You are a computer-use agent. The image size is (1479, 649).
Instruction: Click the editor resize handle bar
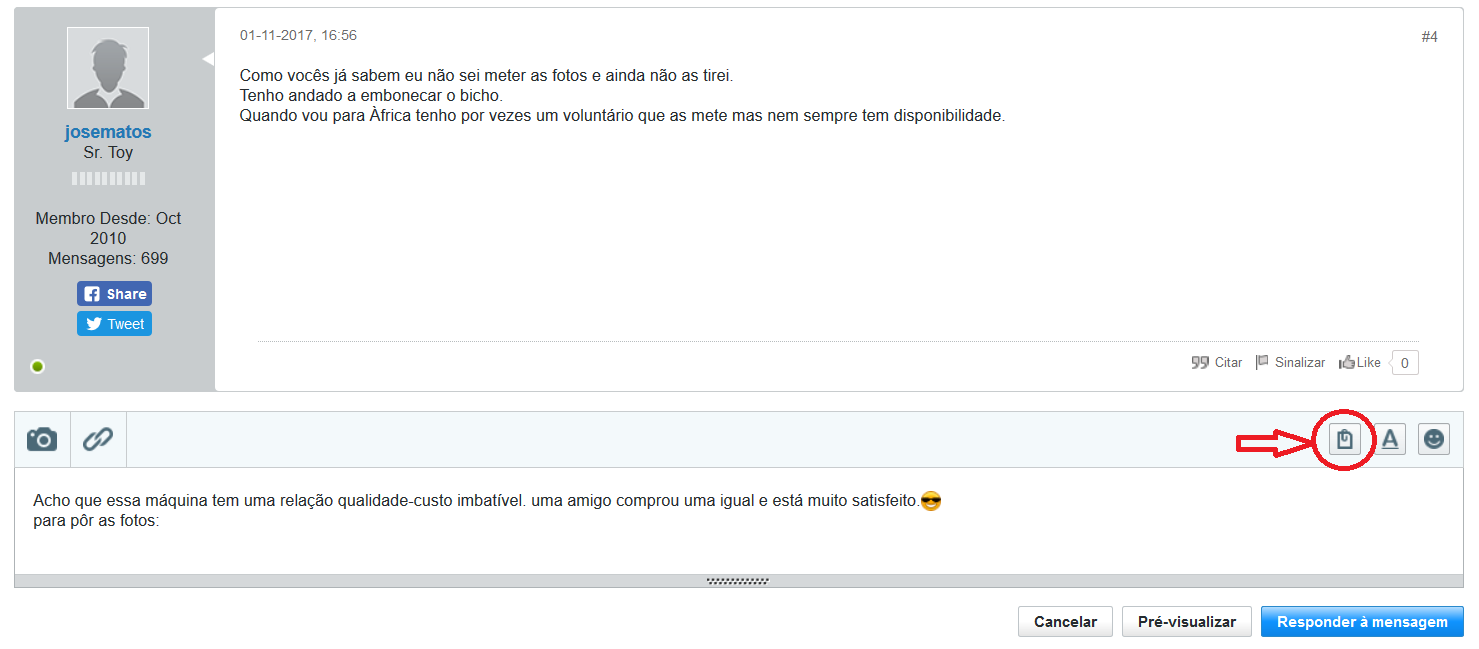pyautogui.click(x=738, y=581)
